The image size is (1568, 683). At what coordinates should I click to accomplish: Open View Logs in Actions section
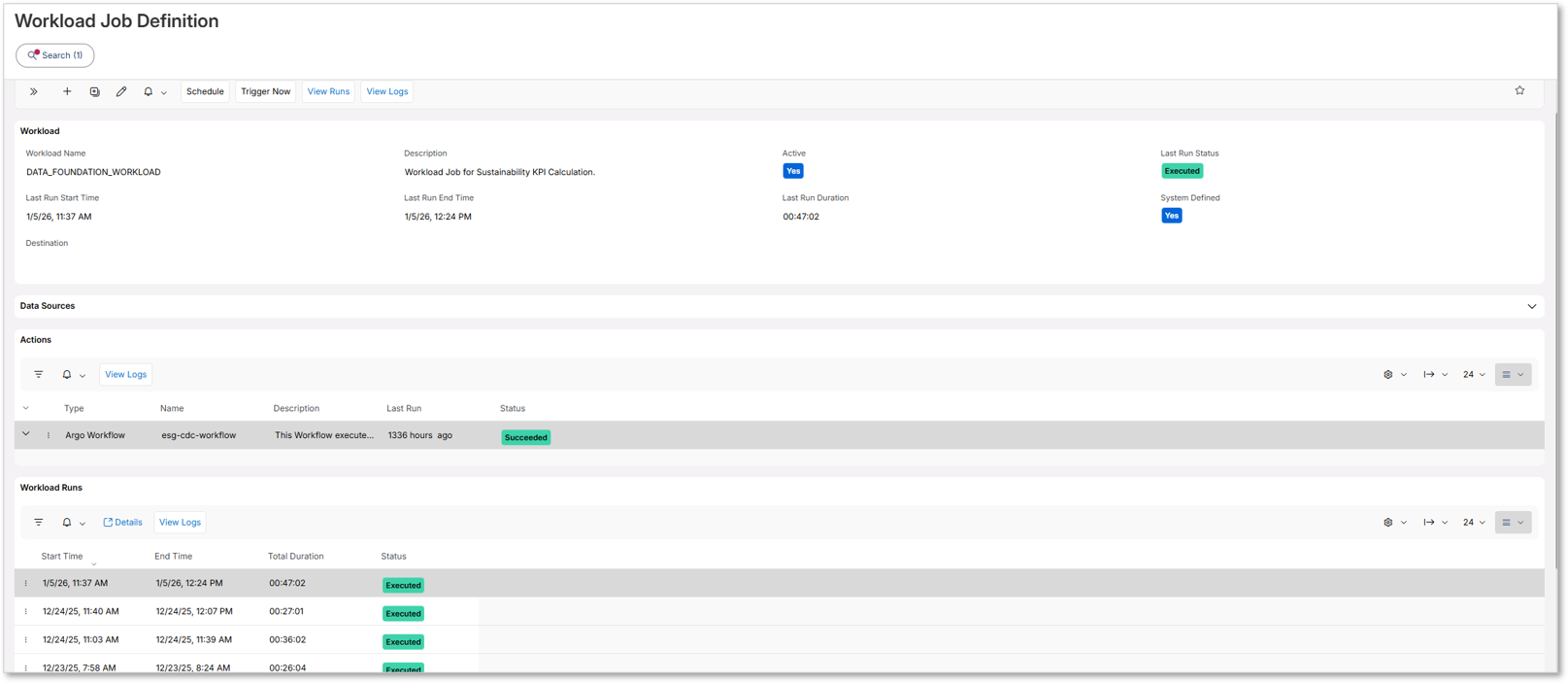[126, 374]
